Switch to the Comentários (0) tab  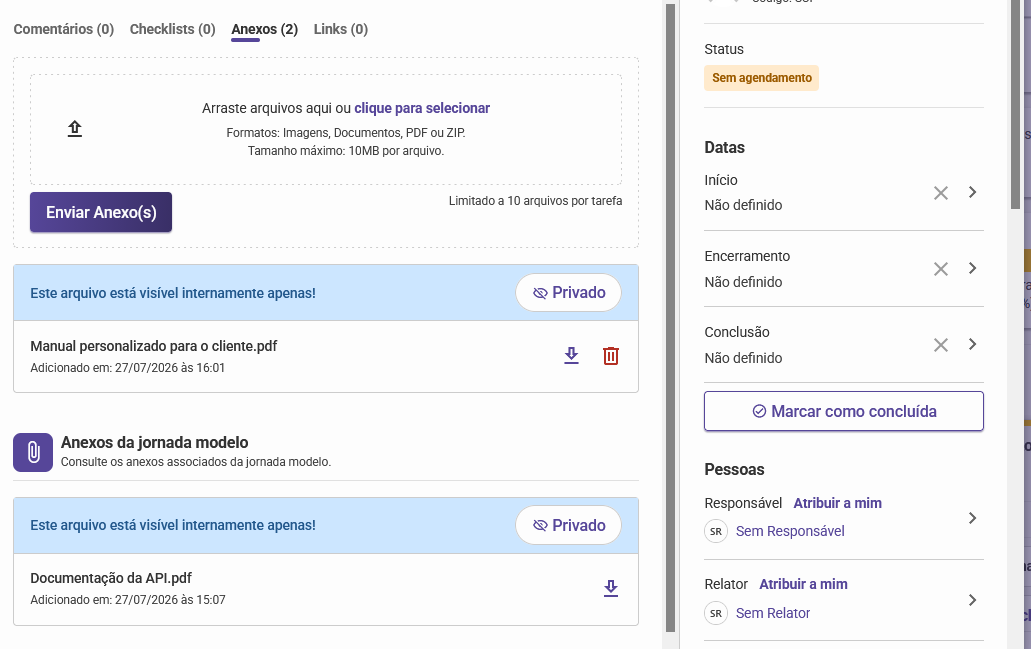[64, 30]
